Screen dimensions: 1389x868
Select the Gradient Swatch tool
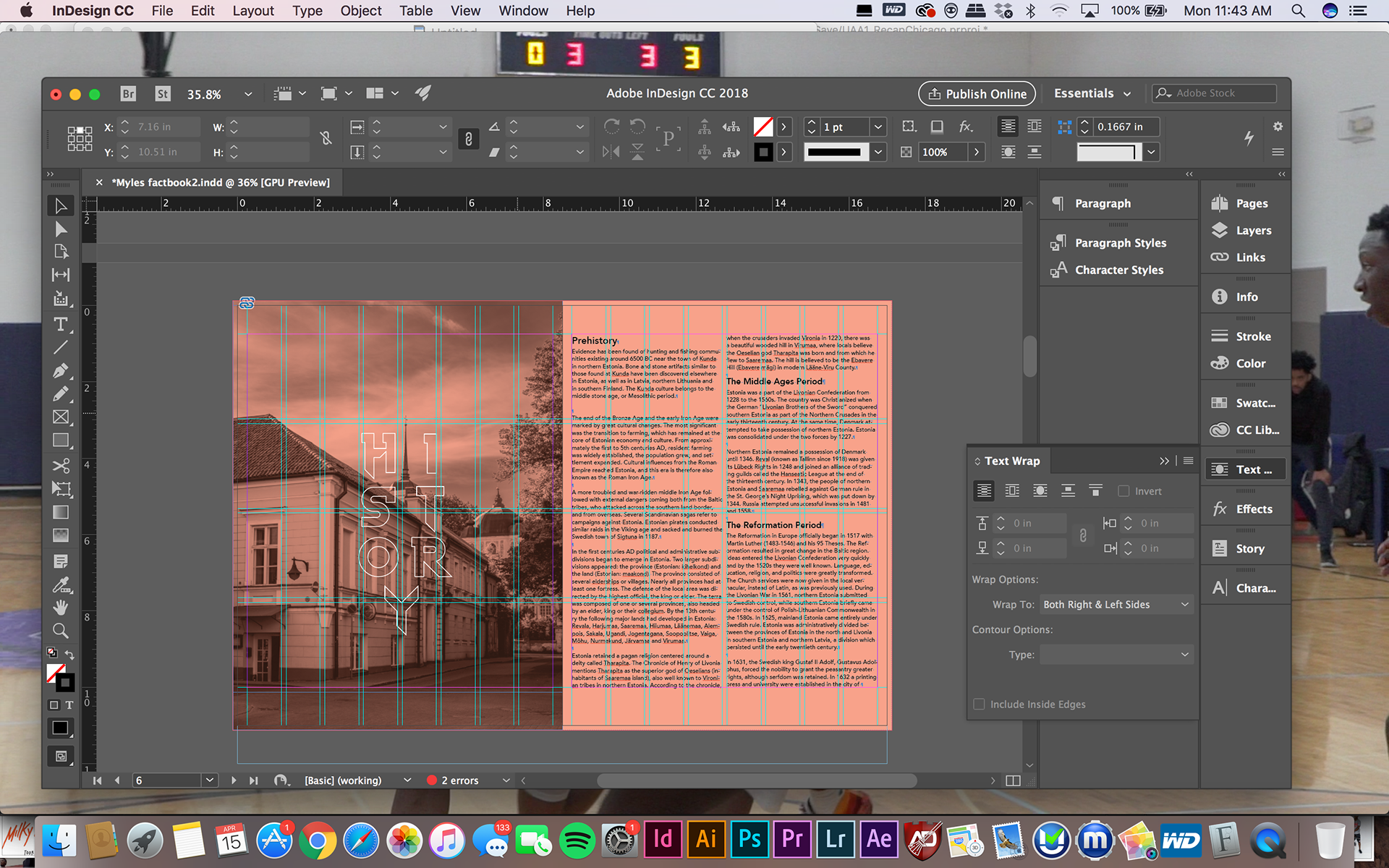point(61,512)
